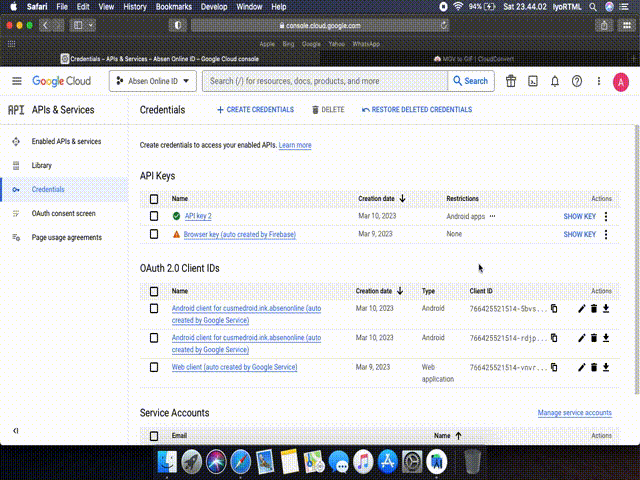Open Safari from the Dock
640x480 pixels.
241,461
